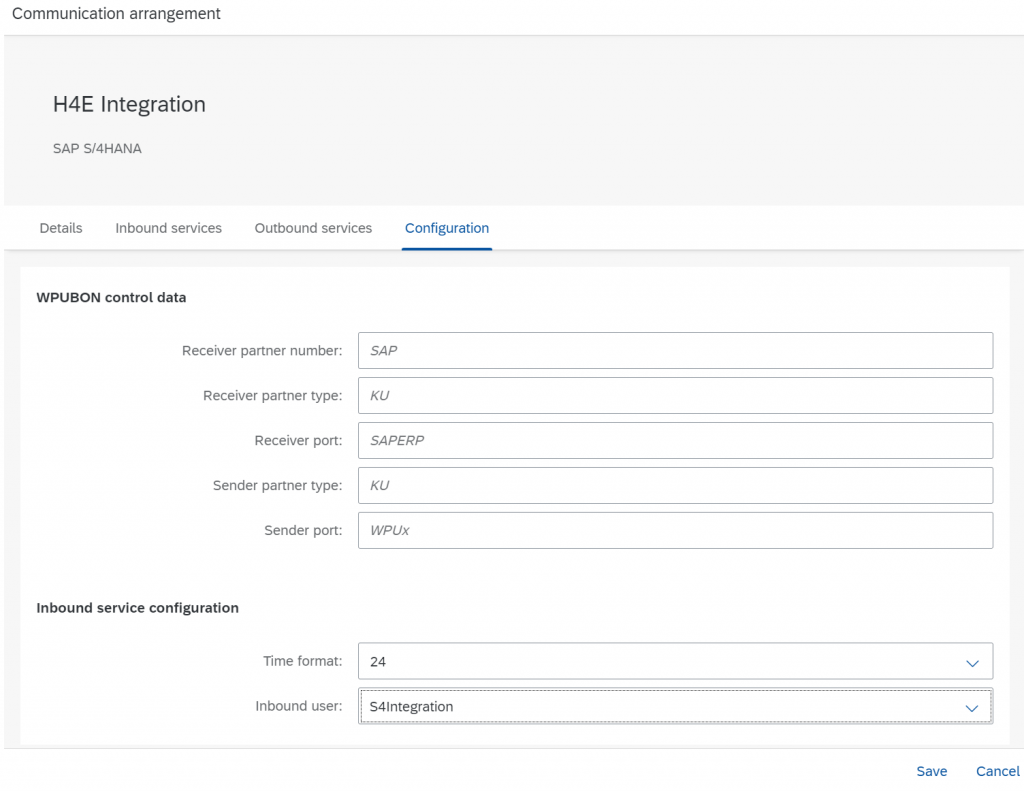Click the Inbound user label
The width and height of the screenshot is (1024, 791).
(298, 706)
